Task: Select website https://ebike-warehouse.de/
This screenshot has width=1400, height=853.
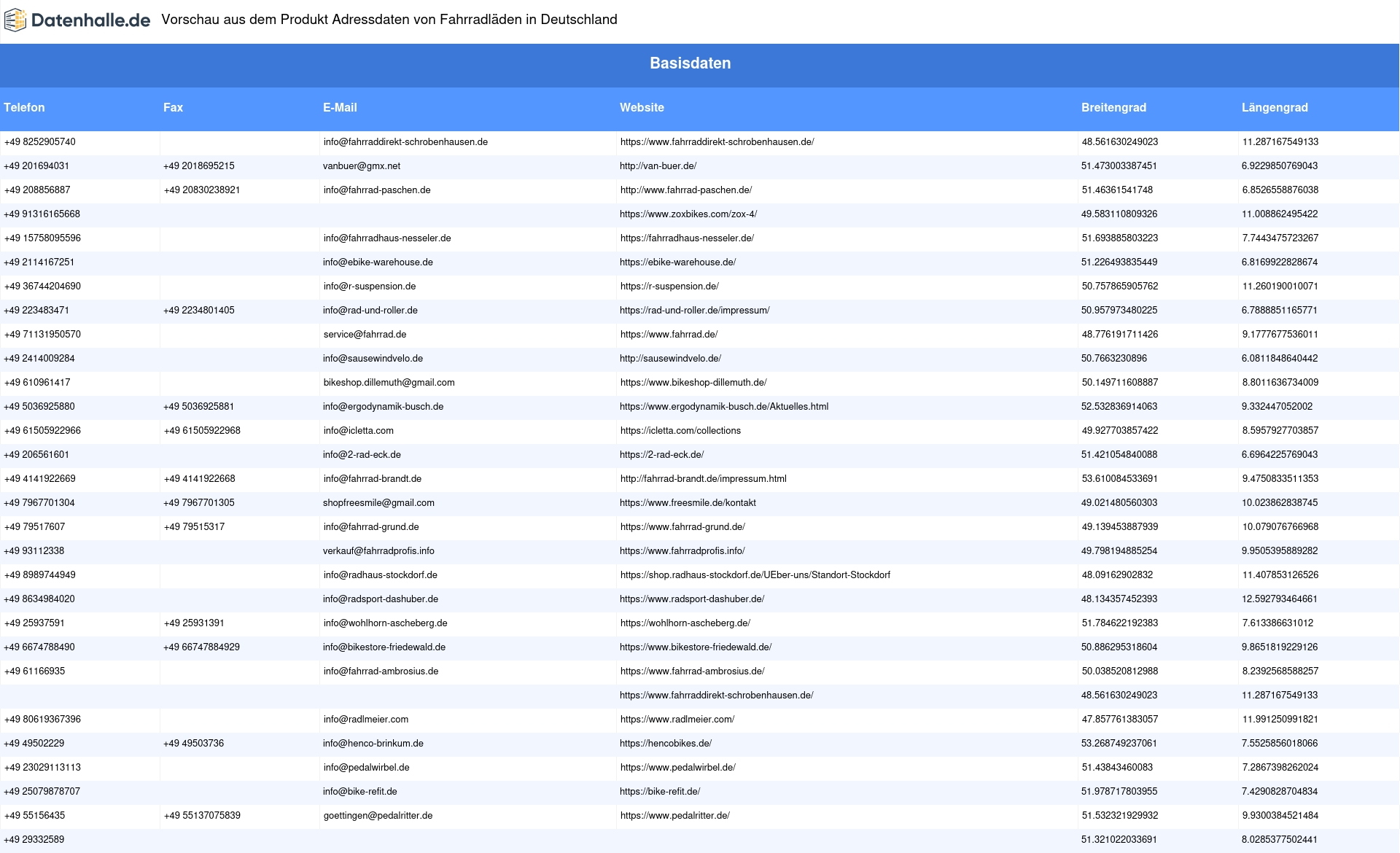Action: 677,262
